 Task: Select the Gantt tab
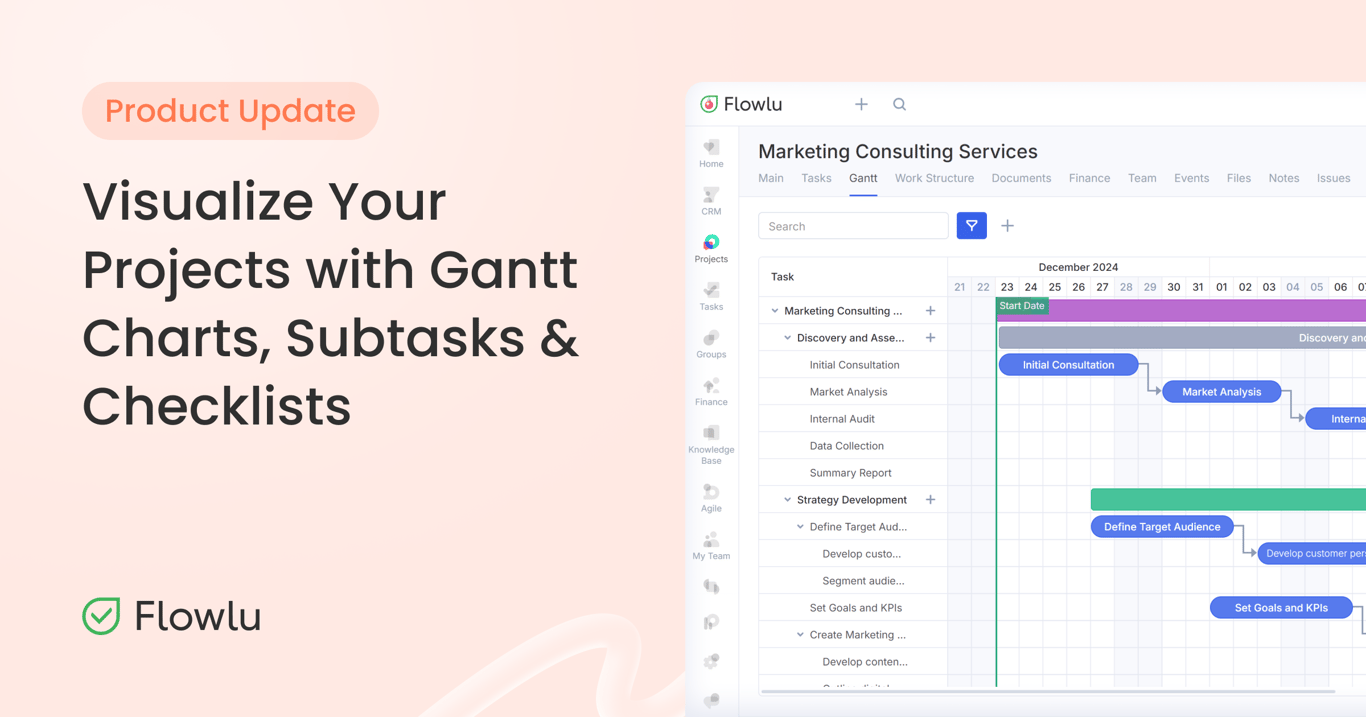tap(863, 178)
